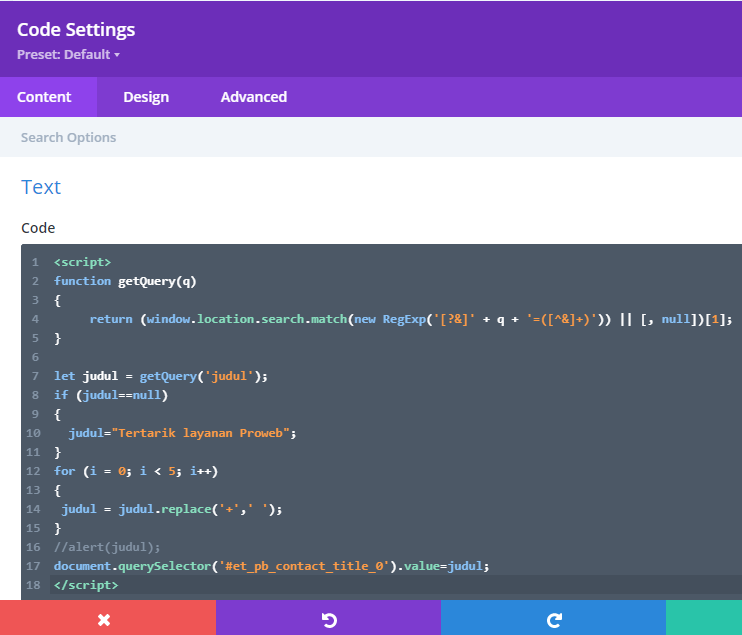
Task: Click the document.querySelector line
Action: click(272, 566)
